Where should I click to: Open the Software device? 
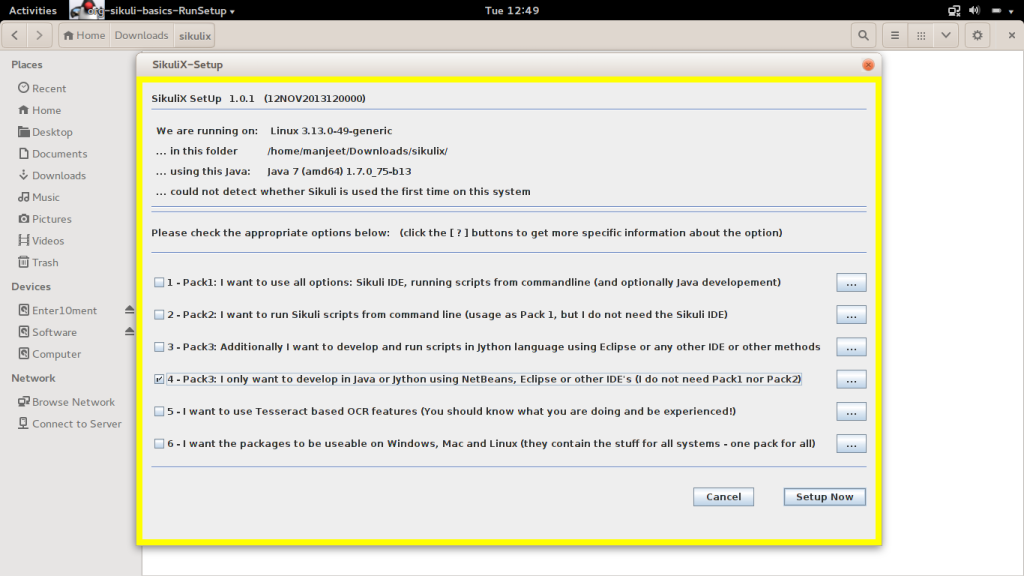pos(48,332)
